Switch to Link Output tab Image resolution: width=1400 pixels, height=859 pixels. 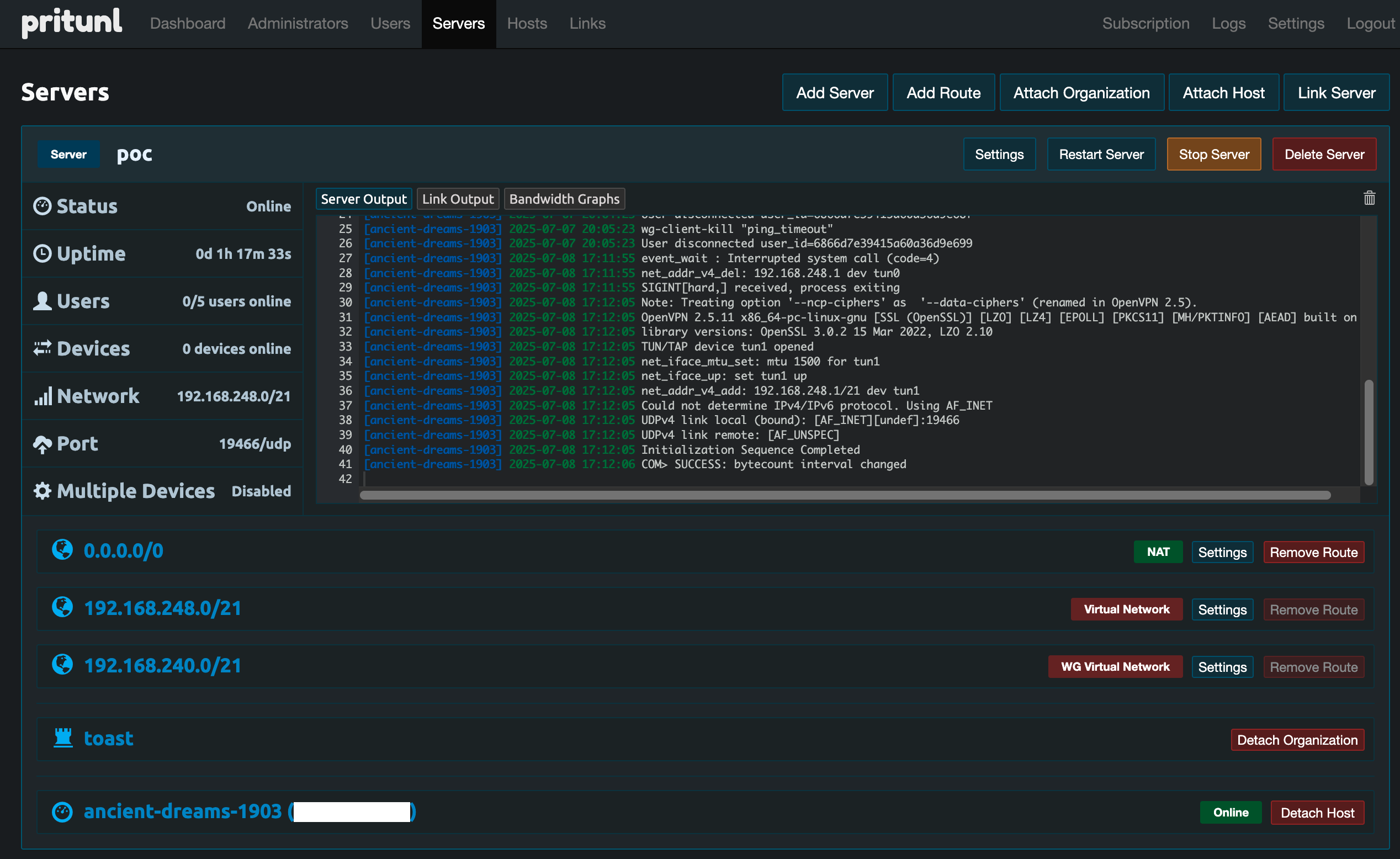(458, 199)
